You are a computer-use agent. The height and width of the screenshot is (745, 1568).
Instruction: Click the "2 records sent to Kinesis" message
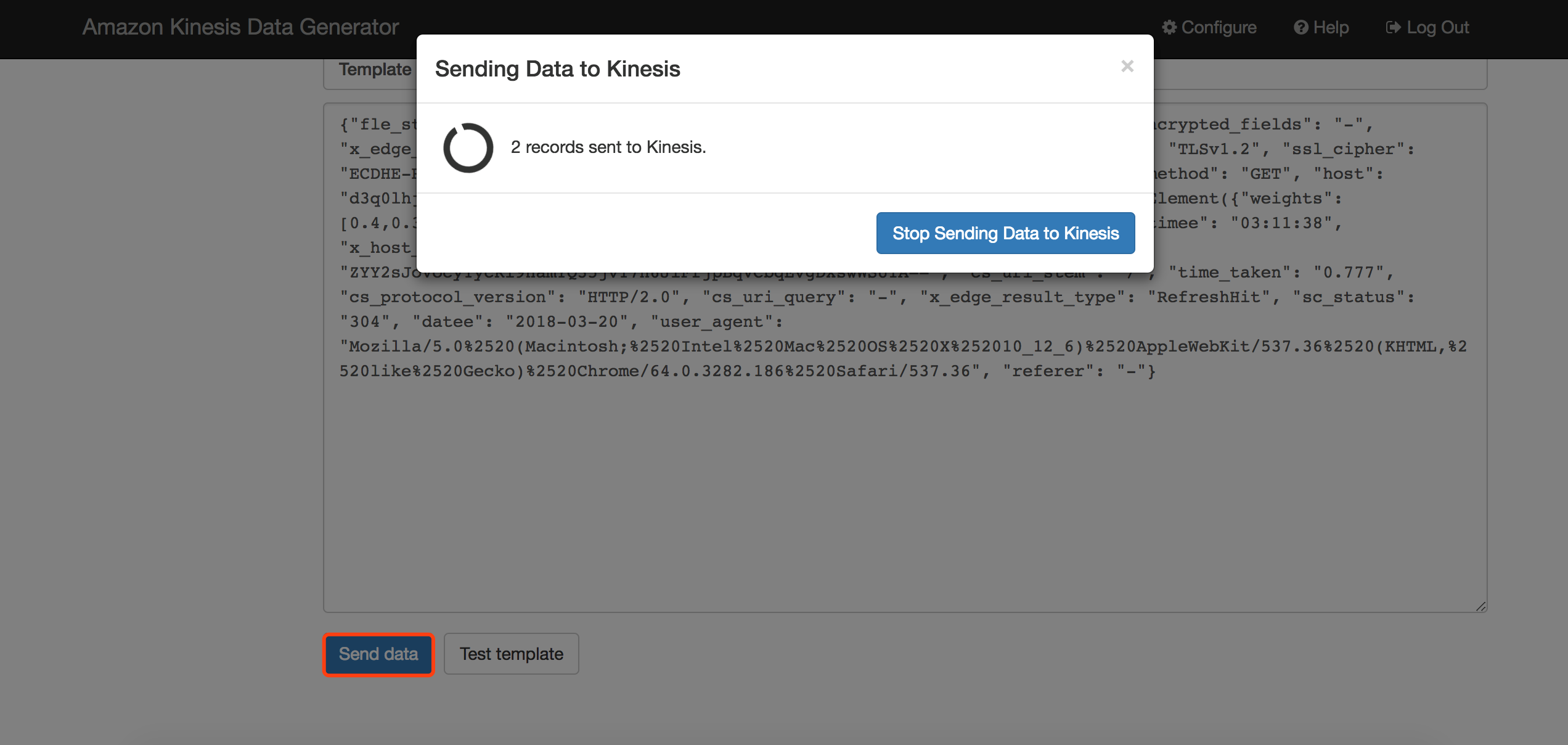pos(608,147)
